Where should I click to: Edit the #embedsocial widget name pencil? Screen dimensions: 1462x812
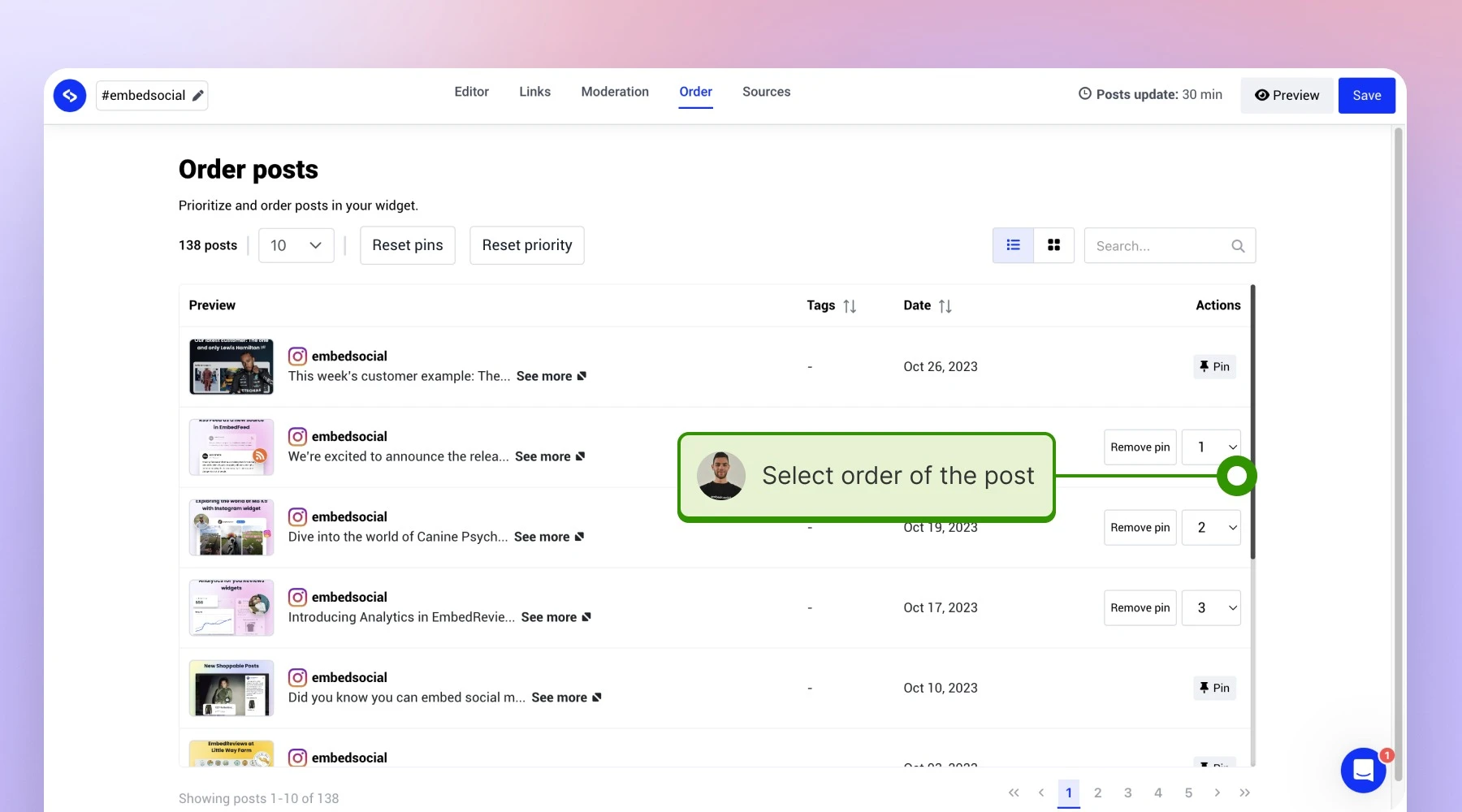pos(197,96)
